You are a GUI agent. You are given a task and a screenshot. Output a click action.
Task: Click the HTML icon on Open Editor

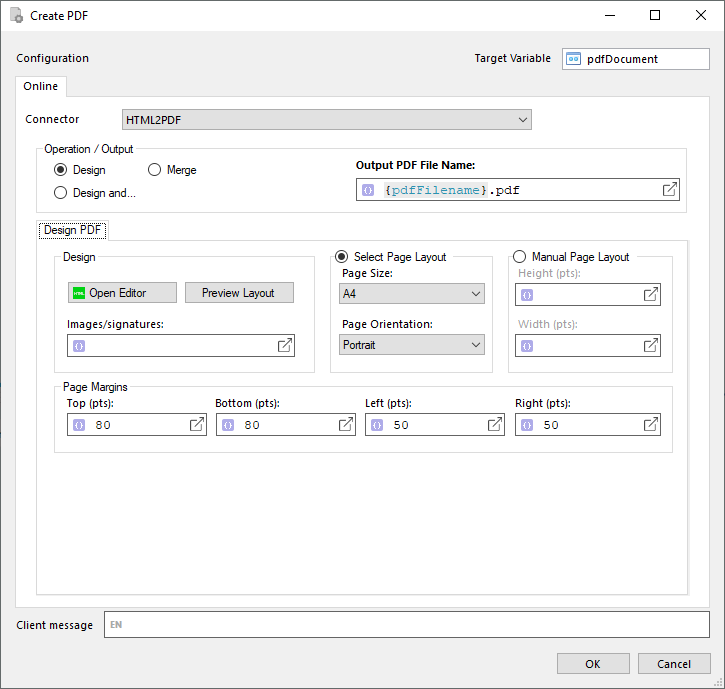(79, 293)
